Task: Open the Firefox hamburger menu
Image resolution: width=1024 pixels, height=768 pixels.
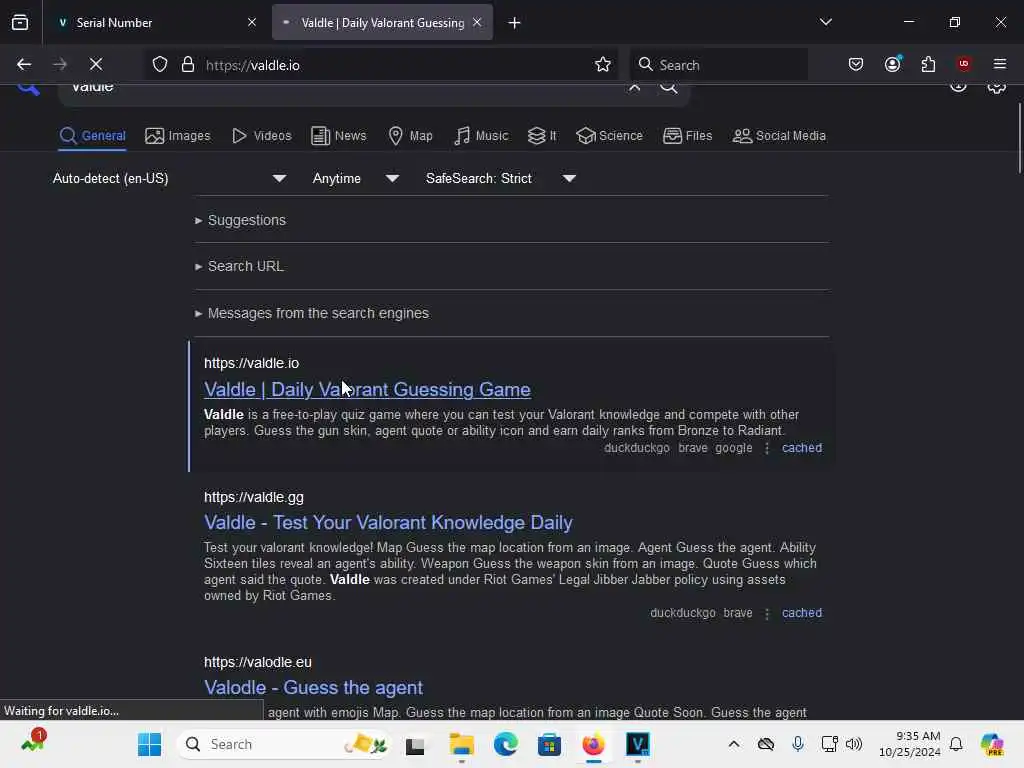Action: (x=1000, y=65)
